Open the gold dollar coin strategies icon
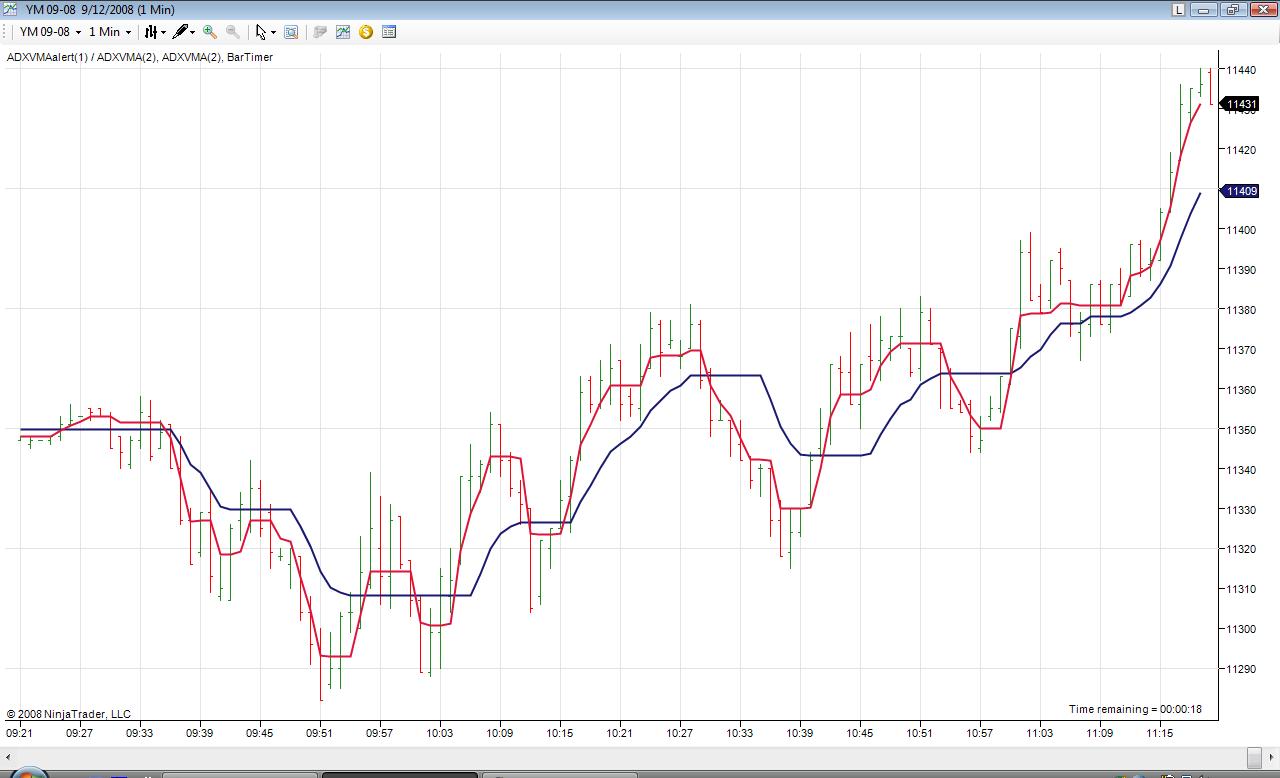 tap(366, 32)
